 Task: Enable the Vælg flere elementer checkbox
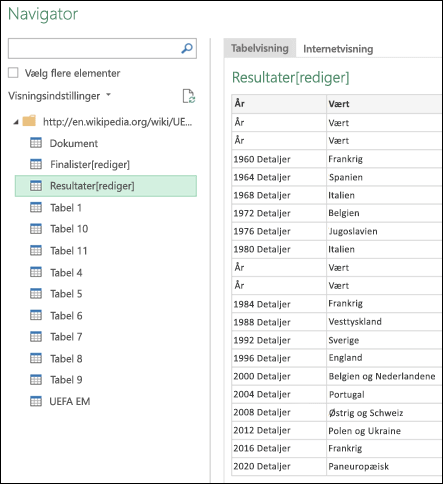[x=13, y=73]
